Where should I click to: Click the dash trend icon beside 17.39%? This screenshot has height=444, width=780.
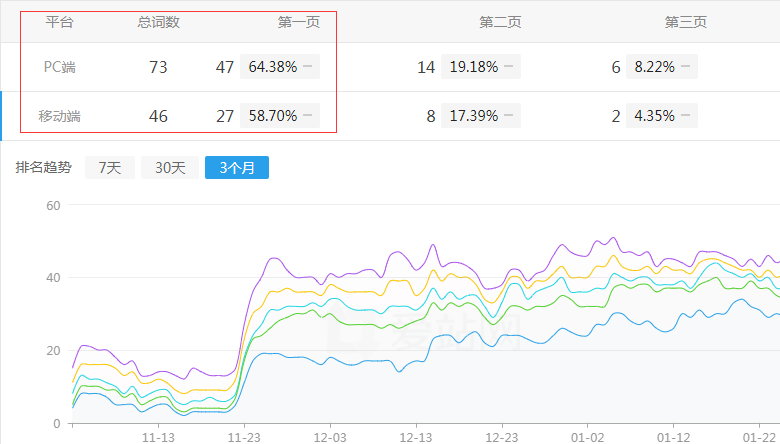tap(509, 116)
